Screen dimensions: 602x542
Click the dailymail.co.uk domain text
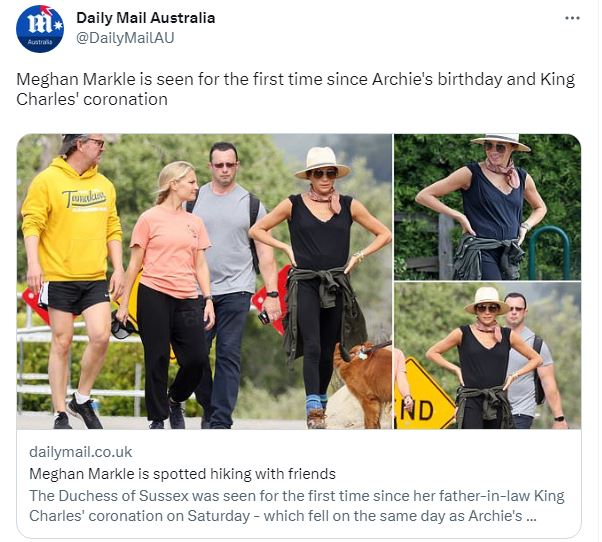tap(81, 452)
